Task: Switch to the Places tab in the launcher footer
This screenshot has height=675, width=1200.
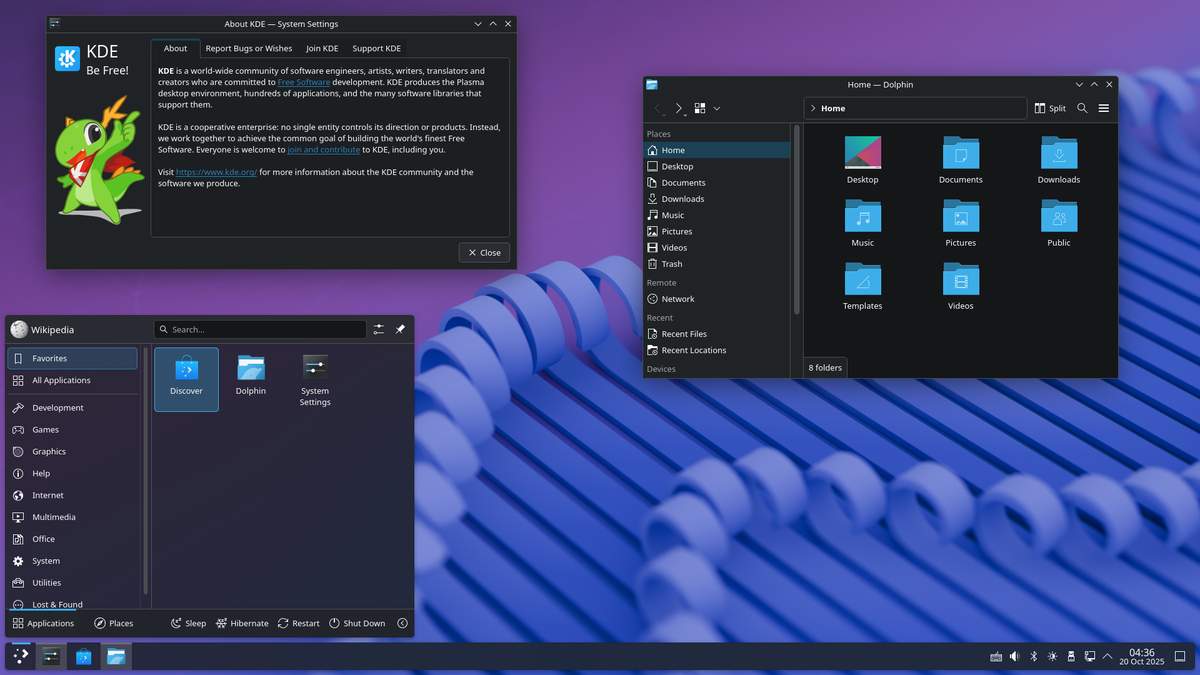Action: (113, 623)
